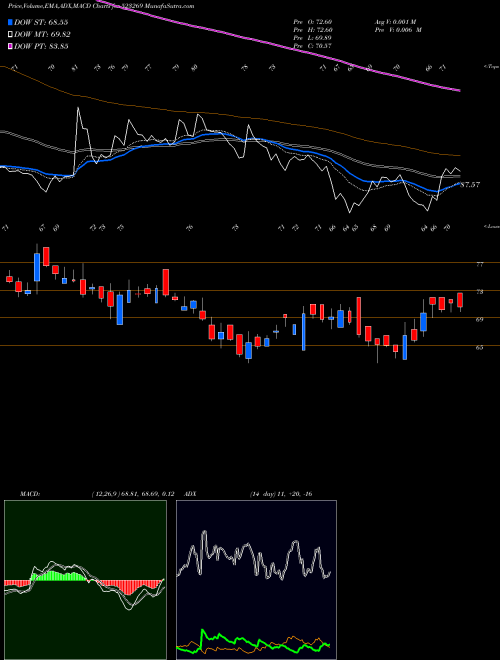500x660 pixels.
Task: Click the 'Pre C: 70.57' value
Action: [x=313, y=45]
